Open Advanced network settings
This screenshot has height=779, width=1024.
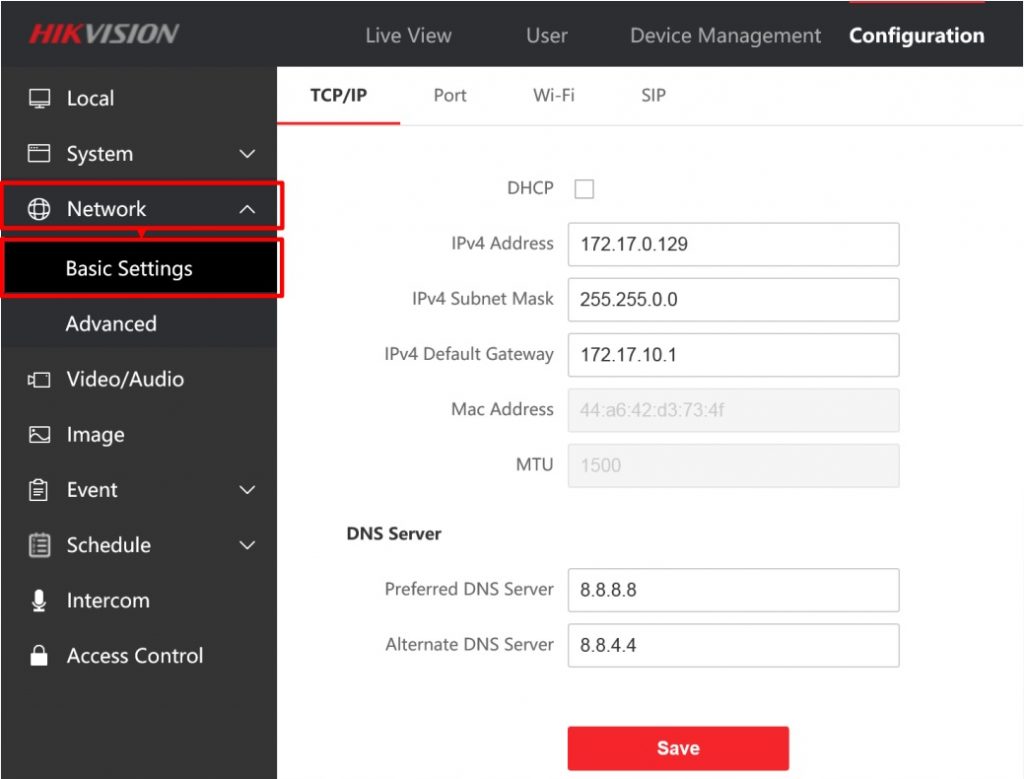pos(139,324)
